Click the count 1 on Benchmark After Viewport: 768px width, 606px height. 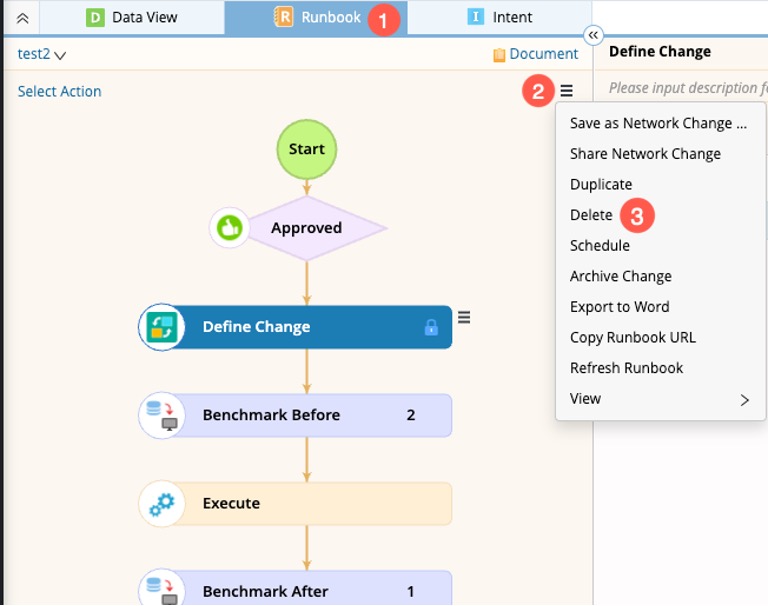click(410, 591)
